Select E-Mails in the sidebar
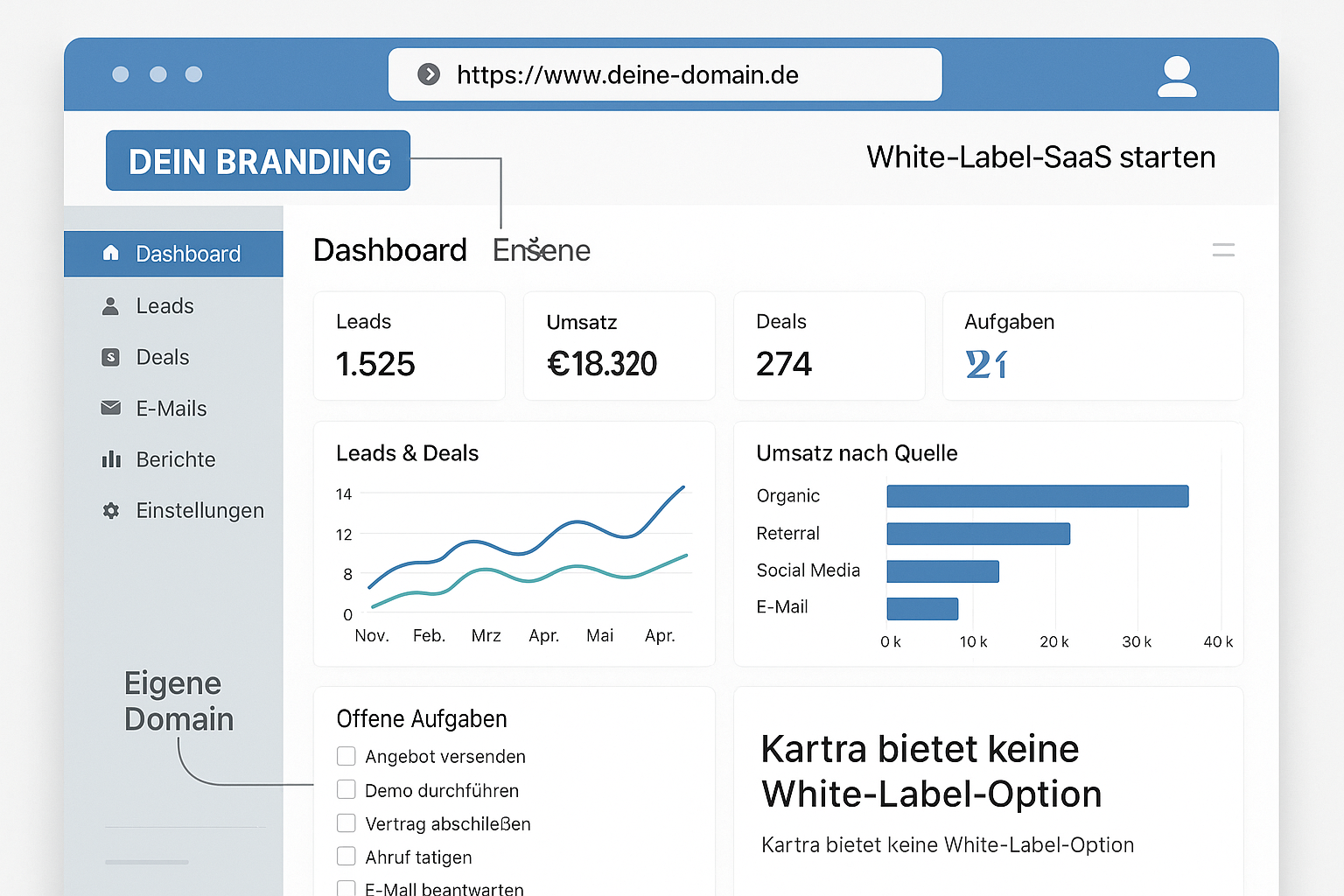The image size is (1344, 896). click(173, 409)
